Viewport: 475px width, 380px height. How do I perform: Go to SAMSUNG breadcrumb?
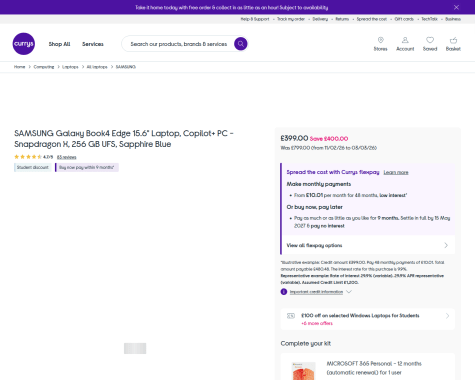[x=126, y=67]
